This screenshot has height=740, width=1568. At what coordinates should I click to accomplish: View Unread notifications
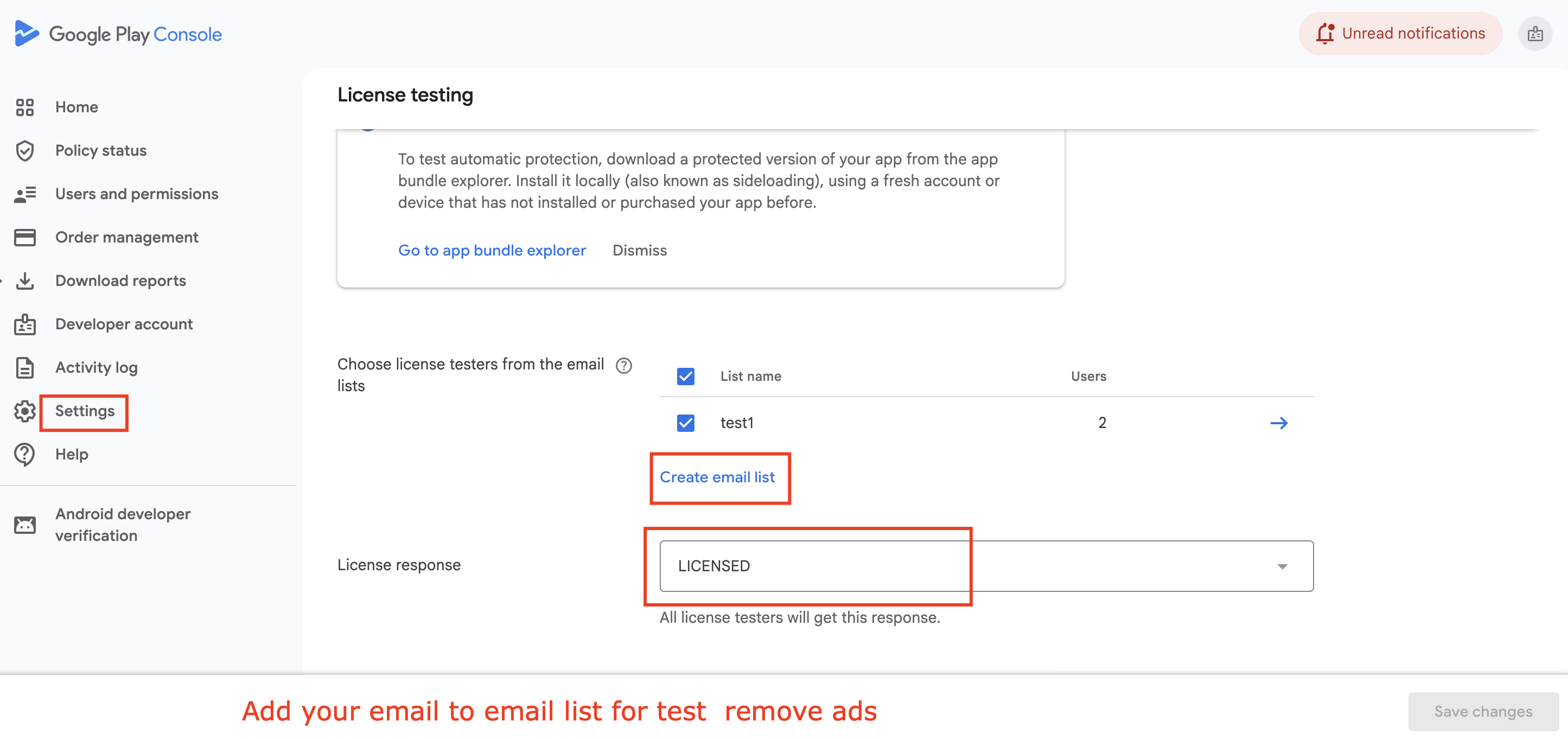1400,34
